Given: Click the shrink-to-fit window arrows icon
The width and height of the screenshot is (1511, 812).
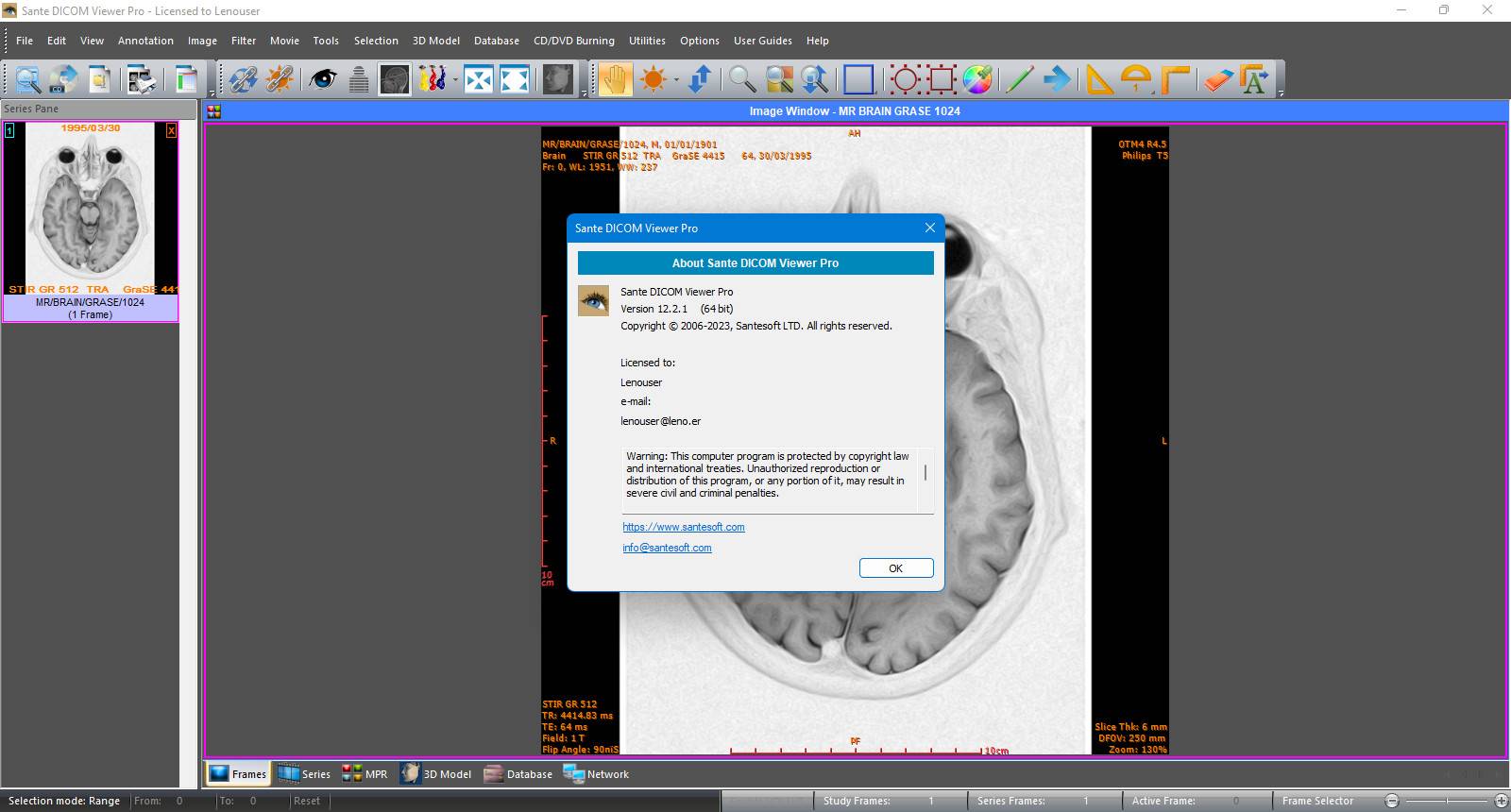Looking at the screenshot, I should [x=479, y=79].
